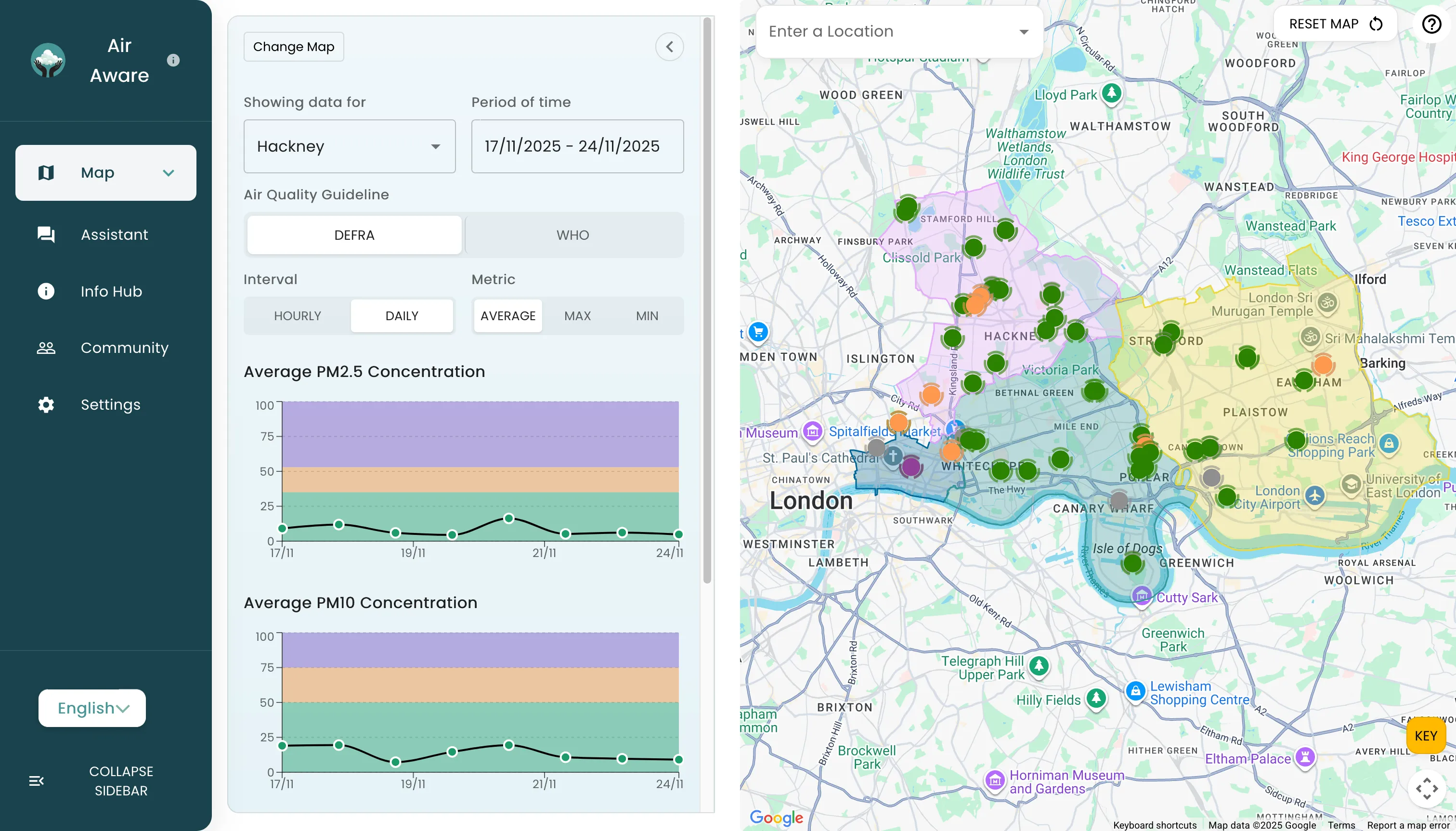
Task: Open the English language selector
Action: point(92,708)
